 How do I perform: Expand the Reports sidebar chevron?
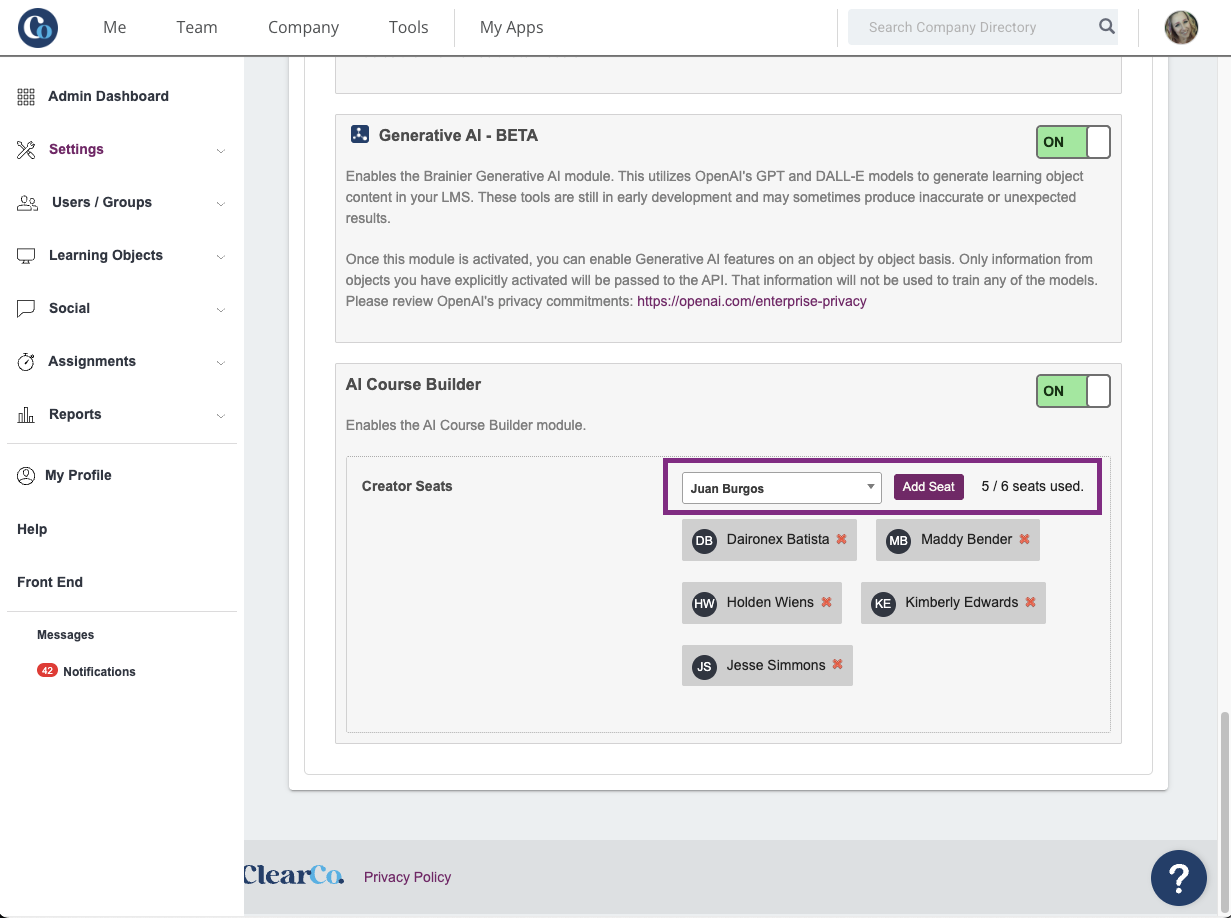(221, 416)
